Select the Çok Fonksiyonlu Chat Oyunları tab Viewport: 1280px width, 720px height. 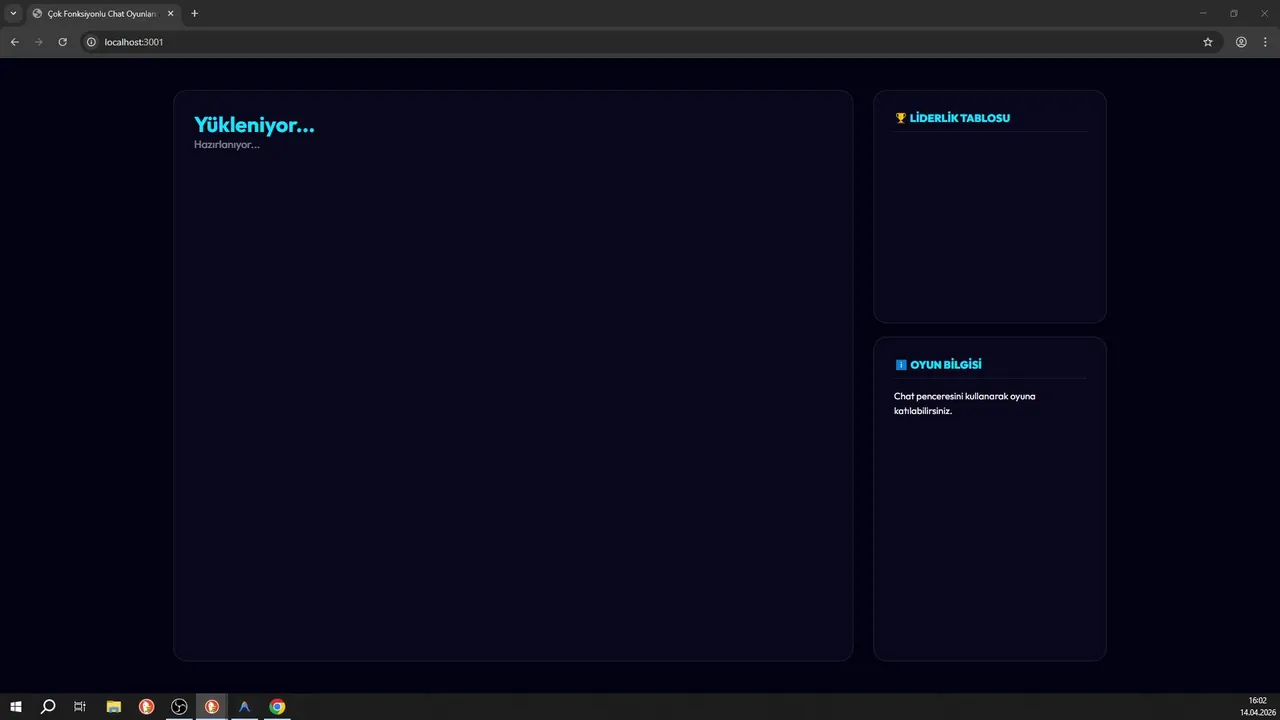pyautogui.click(x=103, y=14)
